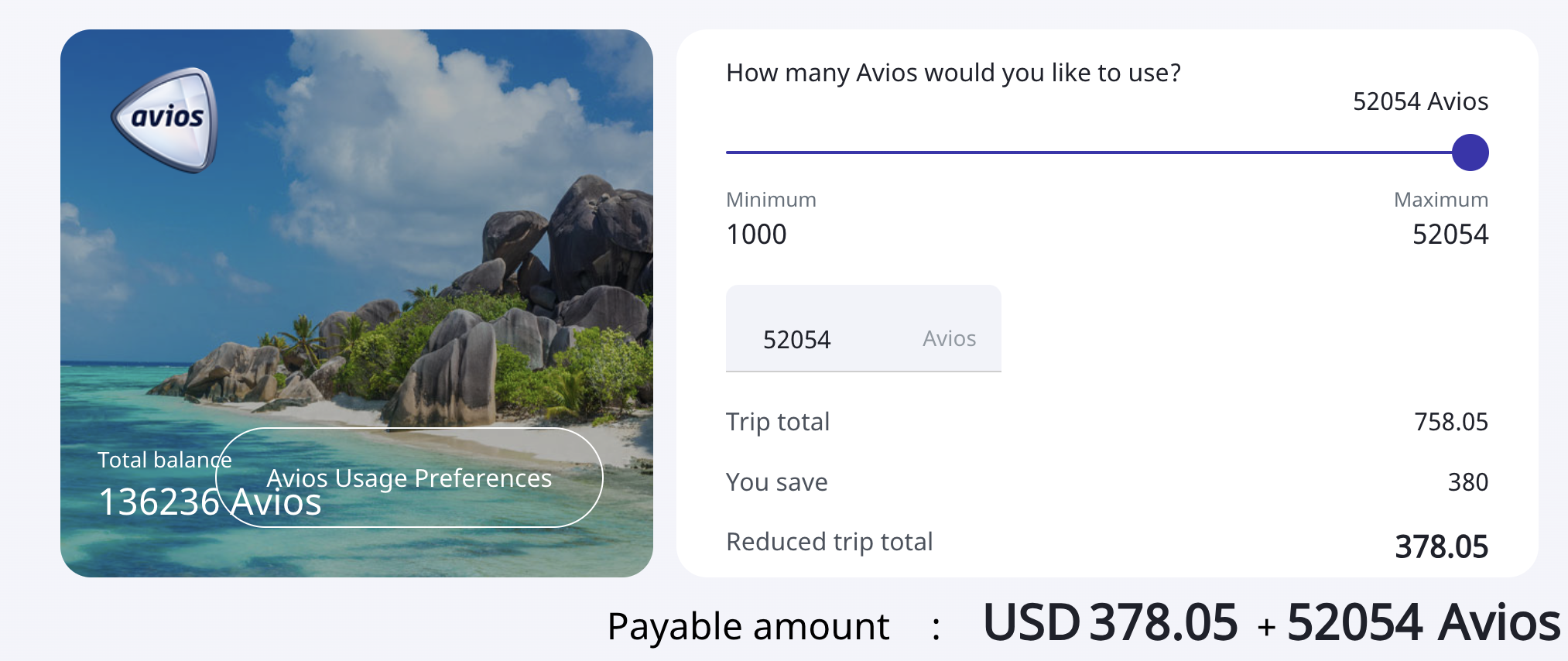Click the Payable amount label
Image resolution: width=1568 pixels, height=661 pixels.
(x=748, y=625)
